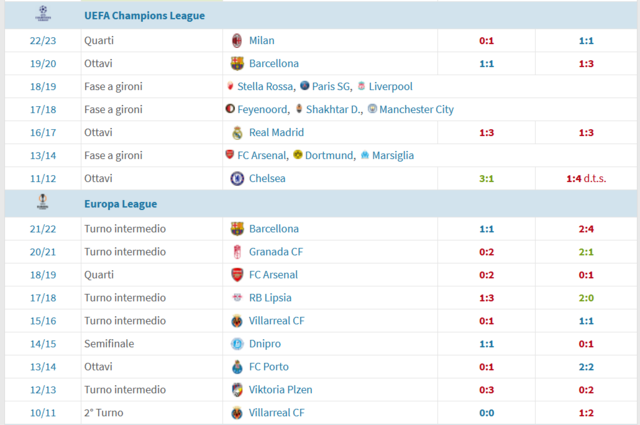Open the Dortmund team link
The height and width of the screenshot is (425, 640).
pos(329,156)
